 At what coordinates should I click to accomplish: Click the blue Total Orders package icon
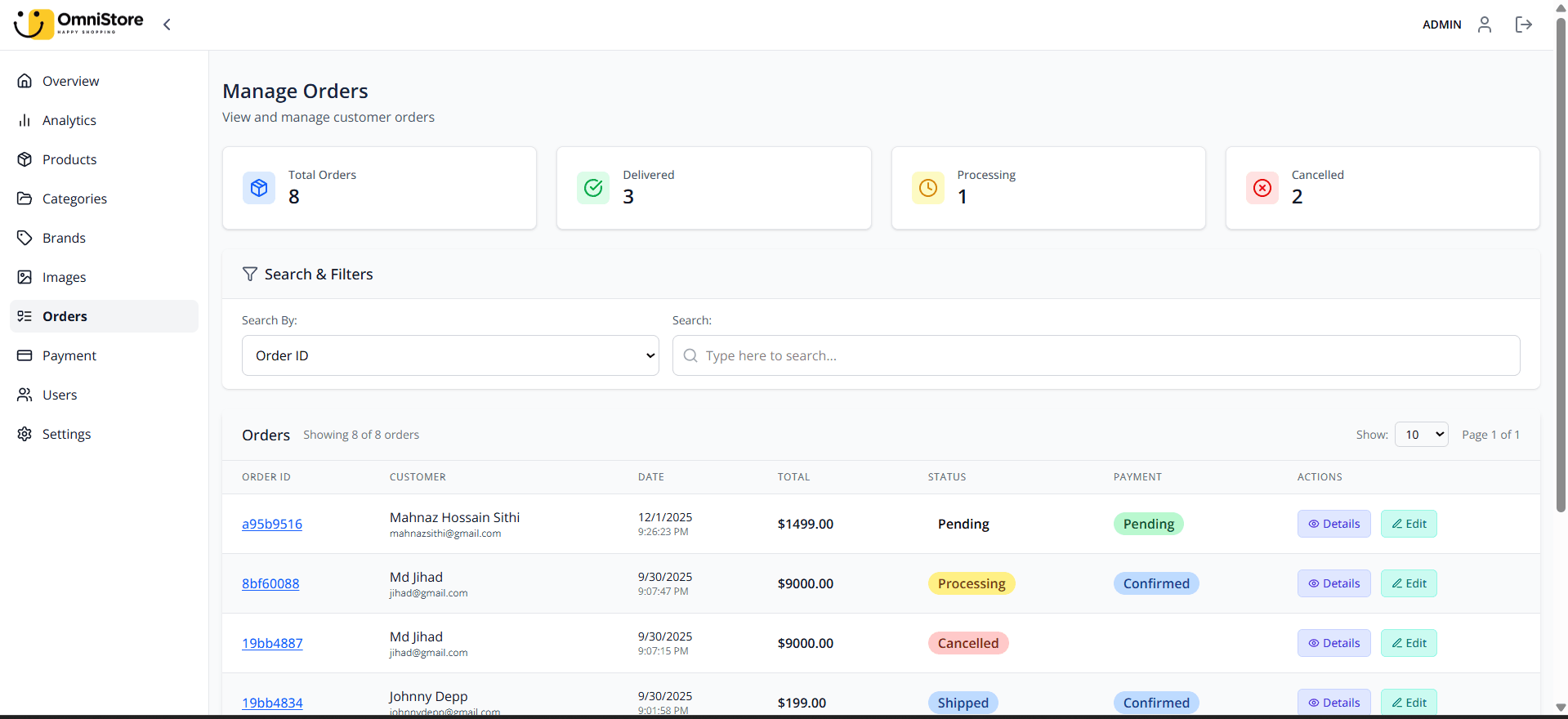259,188
